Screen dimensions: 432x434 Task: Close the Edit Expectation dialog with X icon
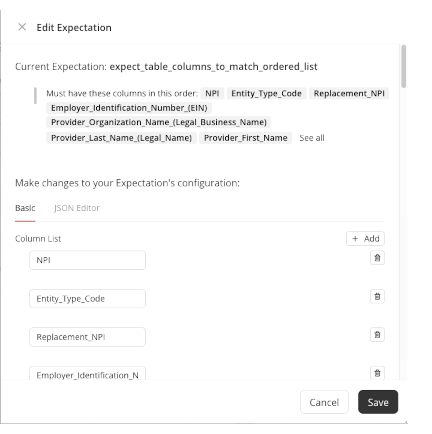pos(22,27)
